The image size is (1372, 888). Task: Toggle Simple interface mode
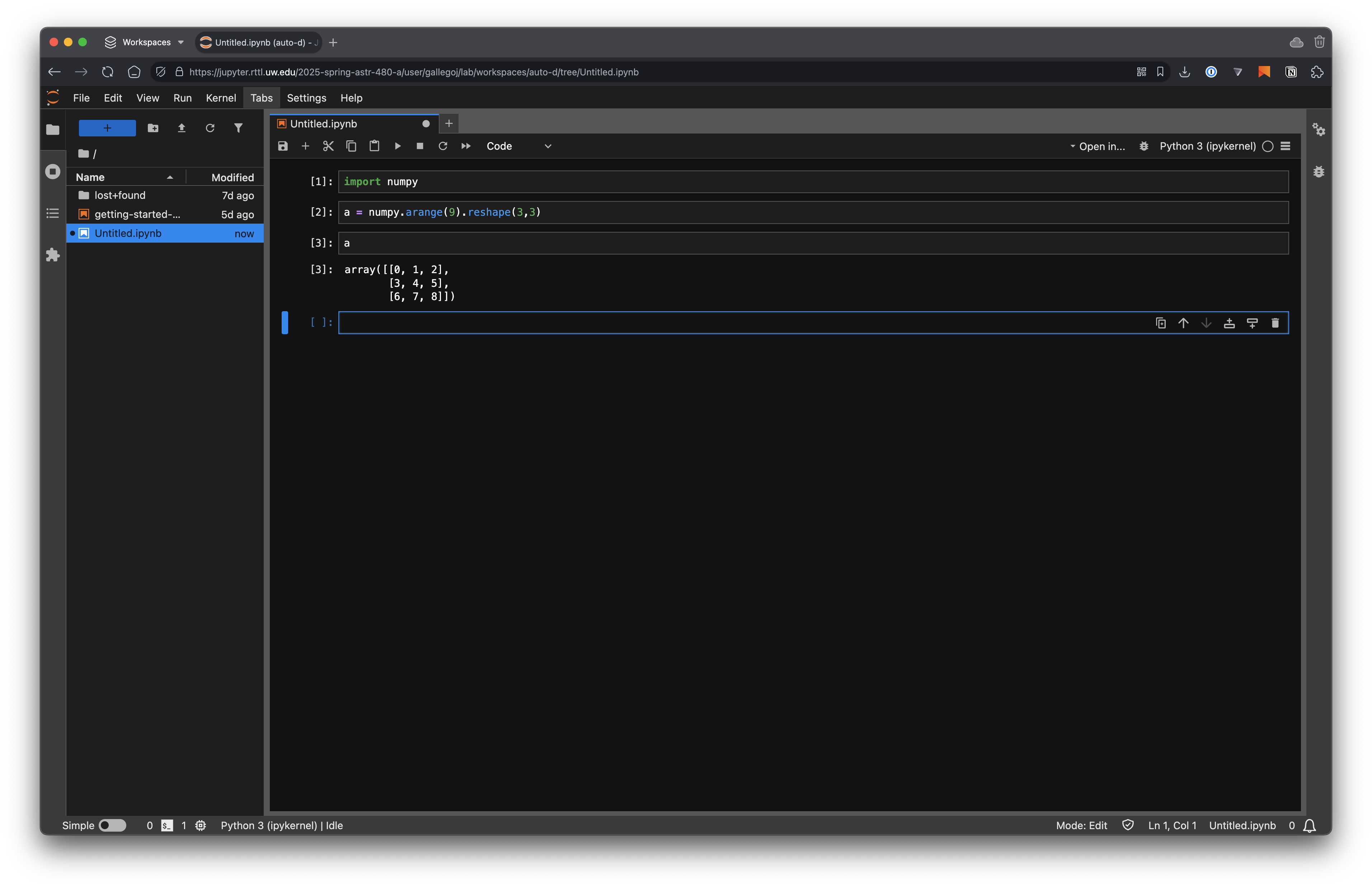coord(113,825)
